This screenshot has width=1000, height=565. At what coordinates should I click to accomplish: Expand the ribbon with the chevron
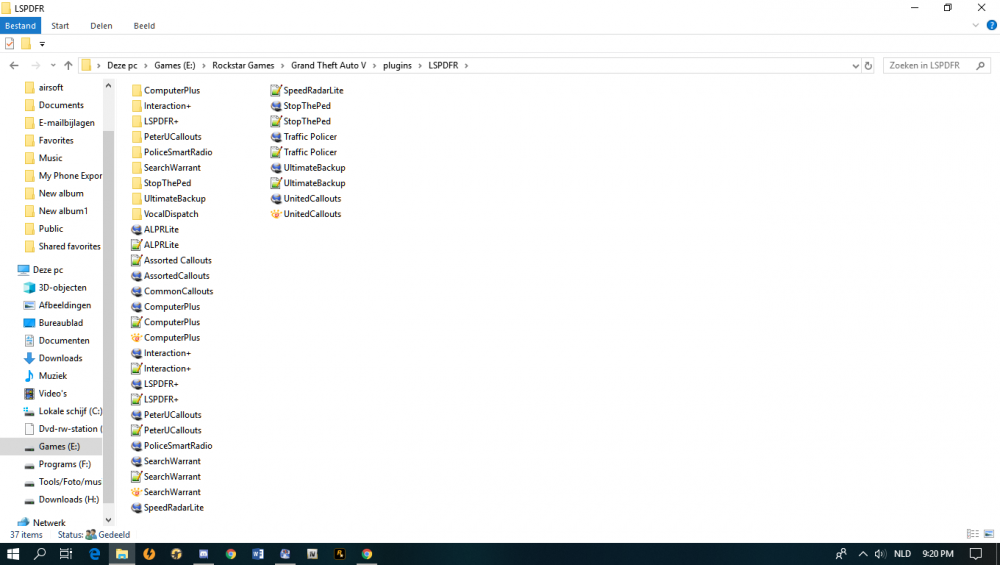click(975, 26)
